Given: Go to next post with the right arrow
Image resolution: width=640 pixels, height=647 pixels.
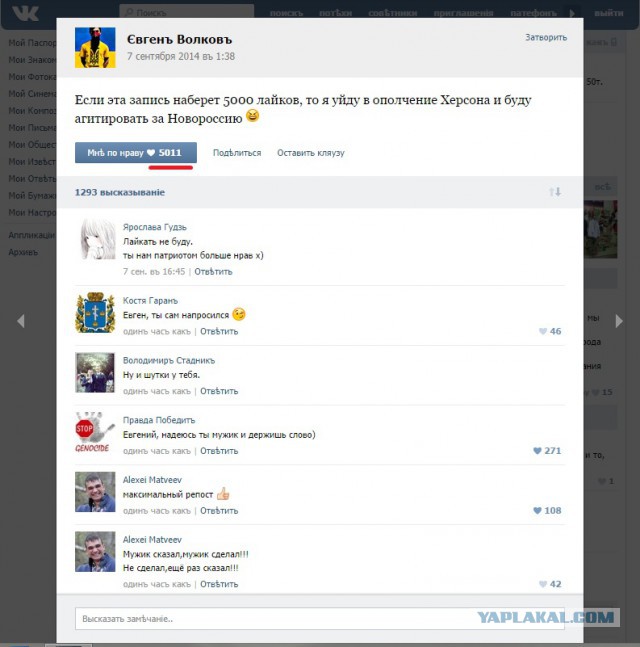Looking at the screenshot, I should 619,321.
